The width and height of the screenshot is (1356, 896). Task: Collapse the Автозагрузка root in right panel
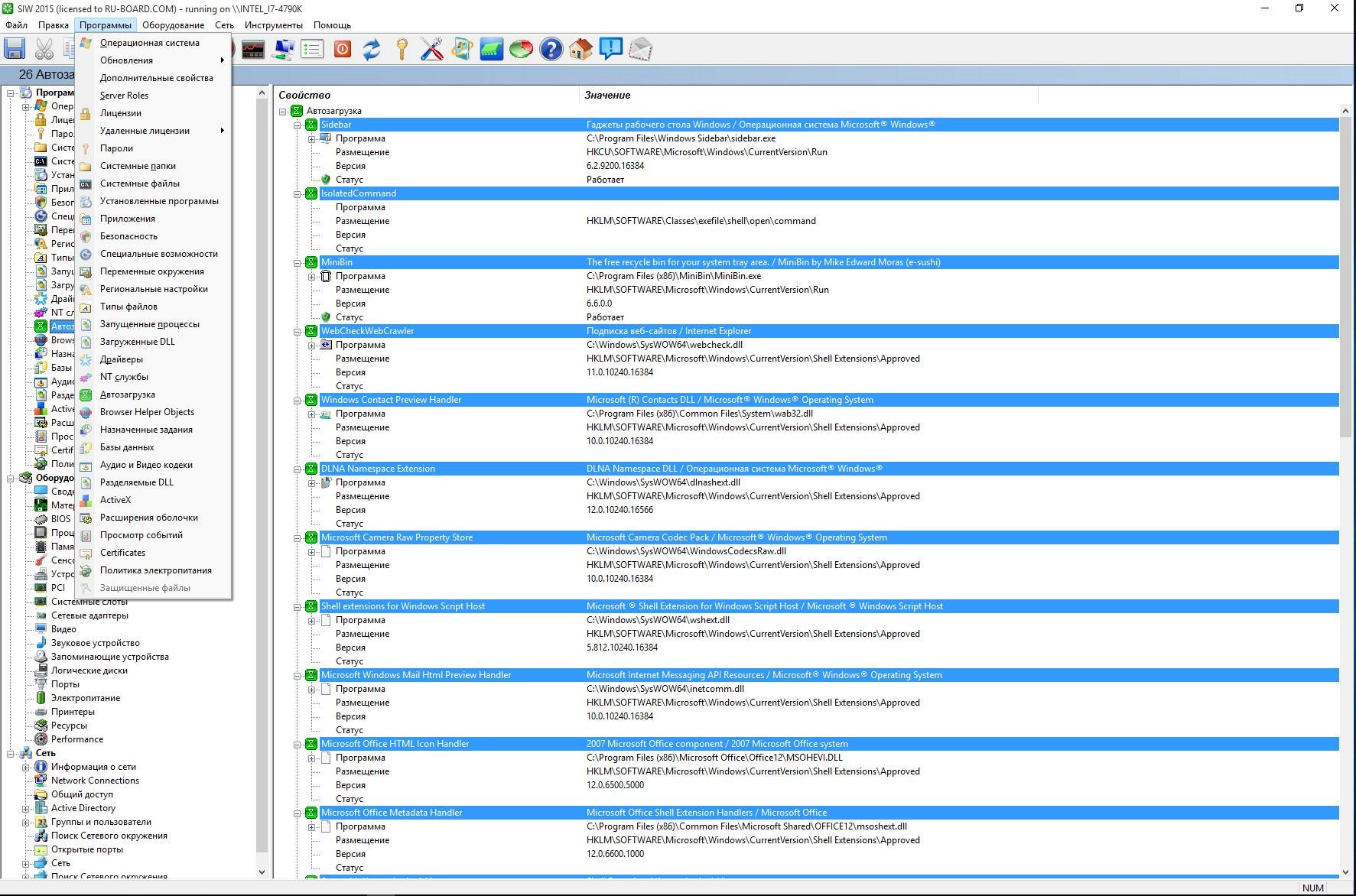tap(283, 112)
